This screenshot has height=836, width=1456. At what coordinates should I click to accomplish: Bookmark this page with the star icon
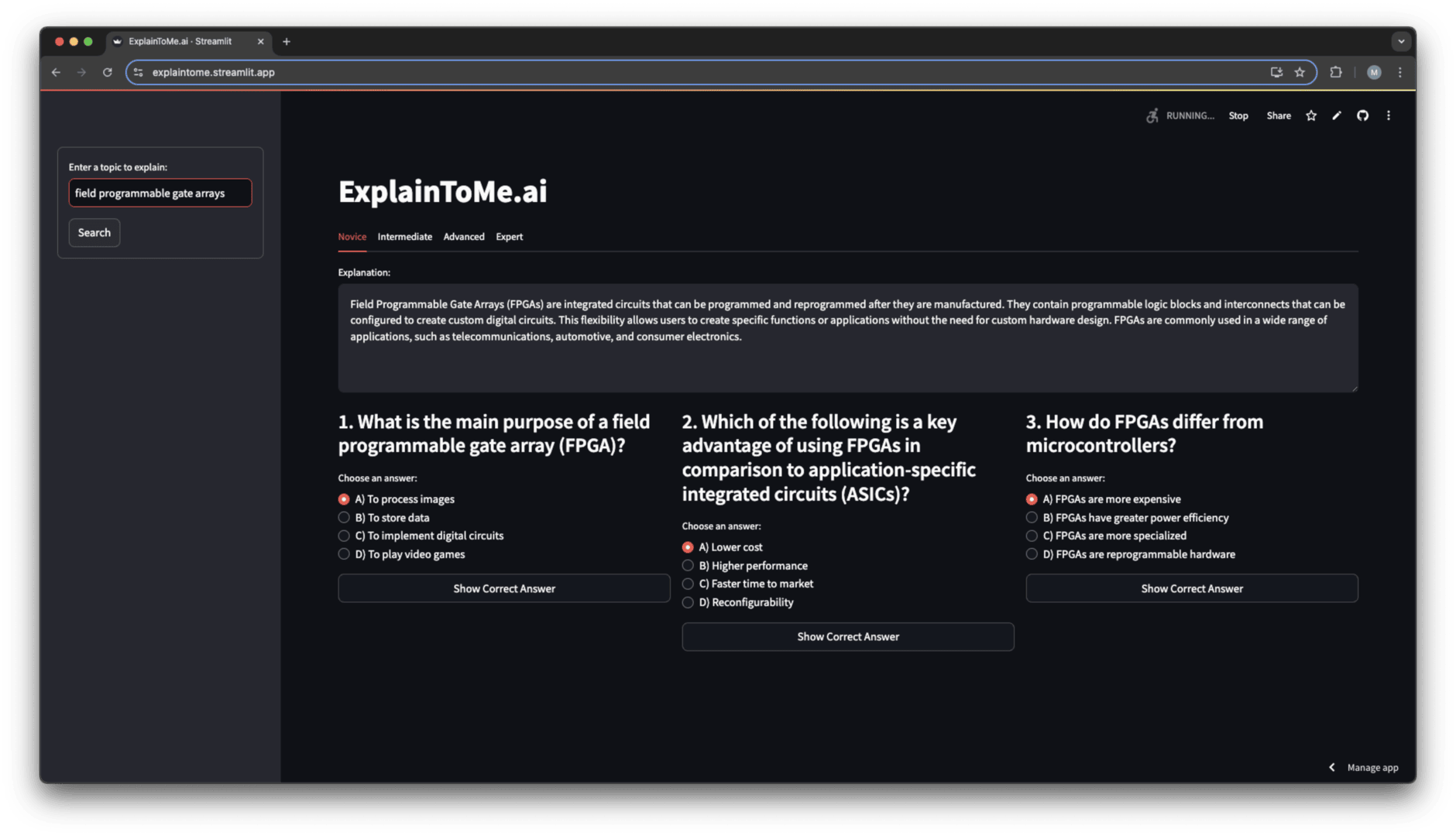coord(1300,72)
